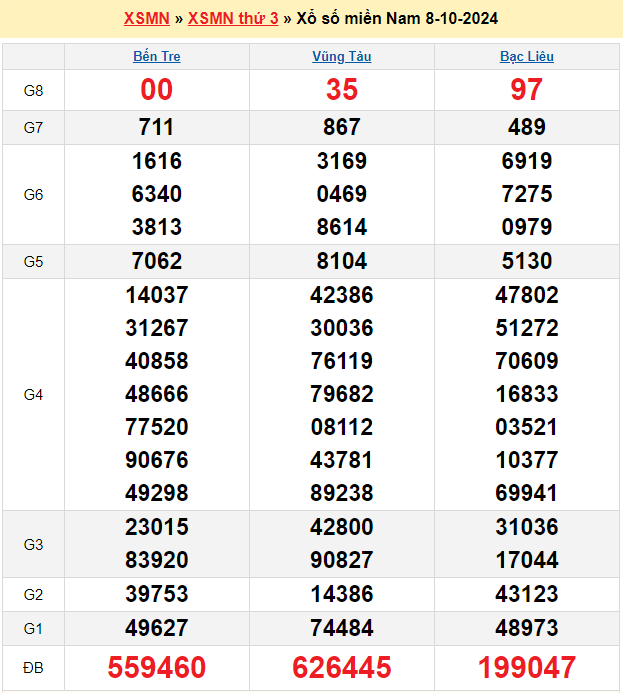Image resolution: width=623 pixels, height=693 pixels.
Task: Click the red G8 number 00
Action: pos(157,90)
